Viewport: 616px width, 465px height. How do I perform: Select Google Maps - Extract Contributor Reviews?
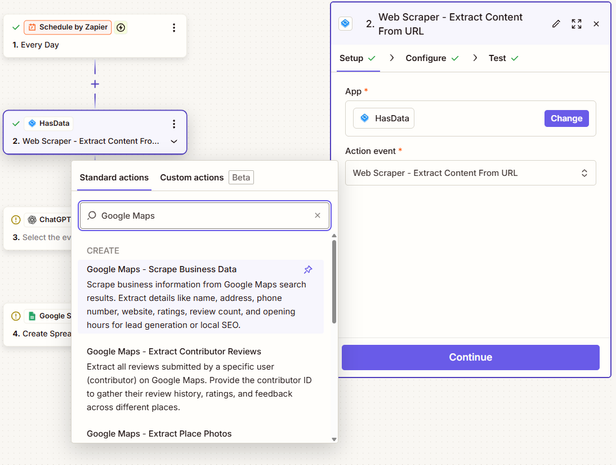point(200,379)
